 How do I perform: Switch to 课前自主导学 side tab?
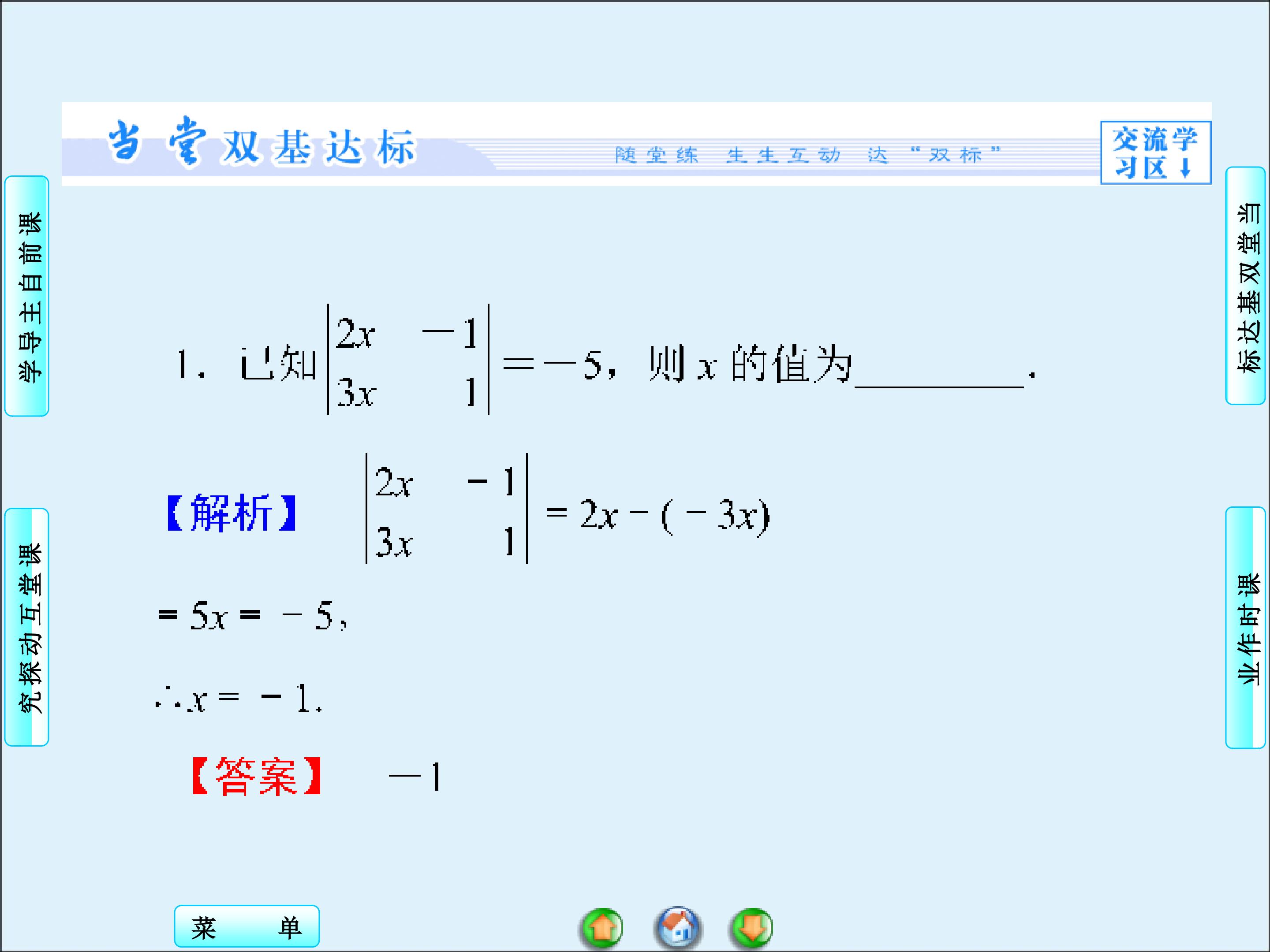point(27,296)
